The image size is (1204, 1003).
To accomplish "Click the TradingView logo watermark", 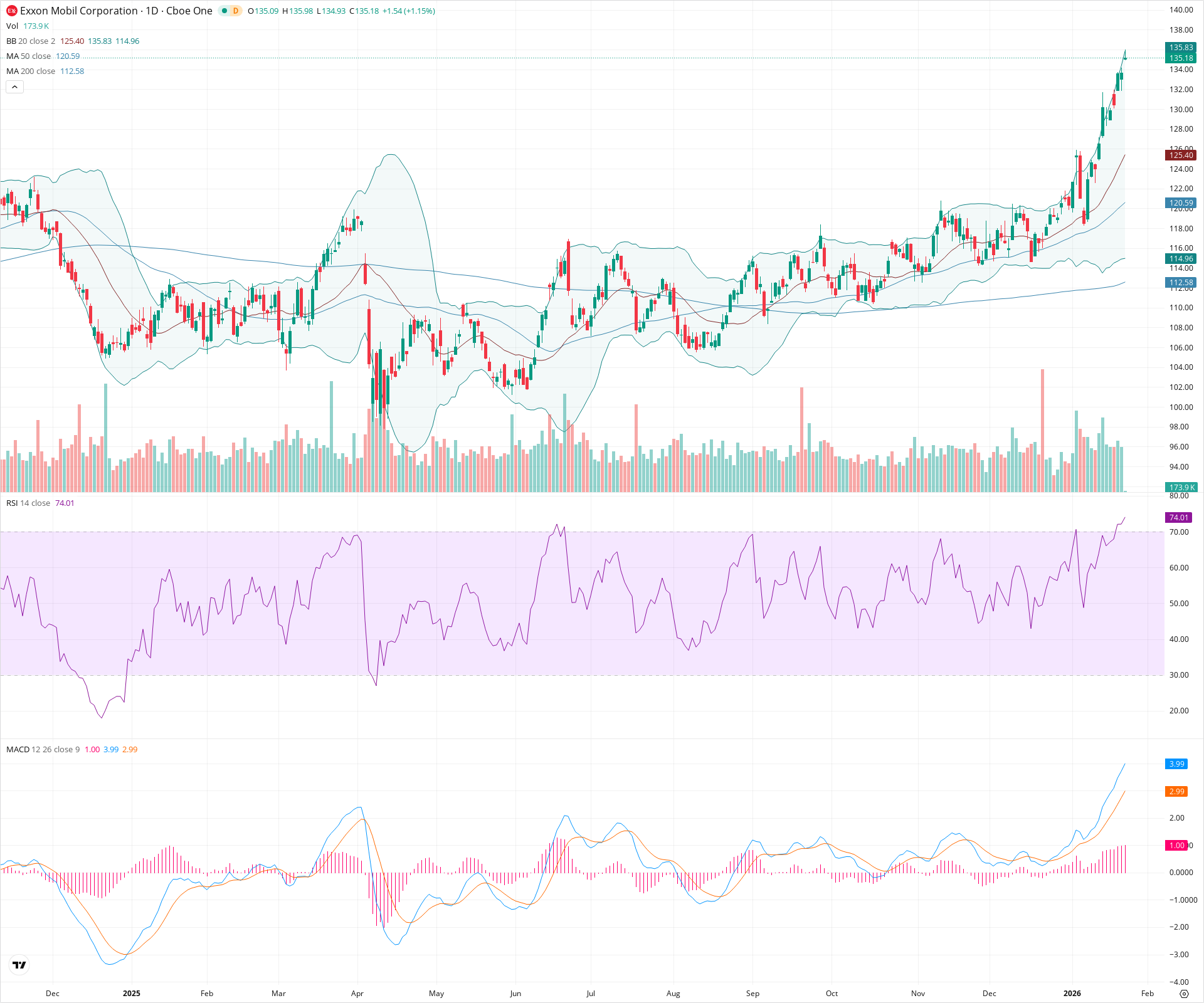I will pos(19,965).
